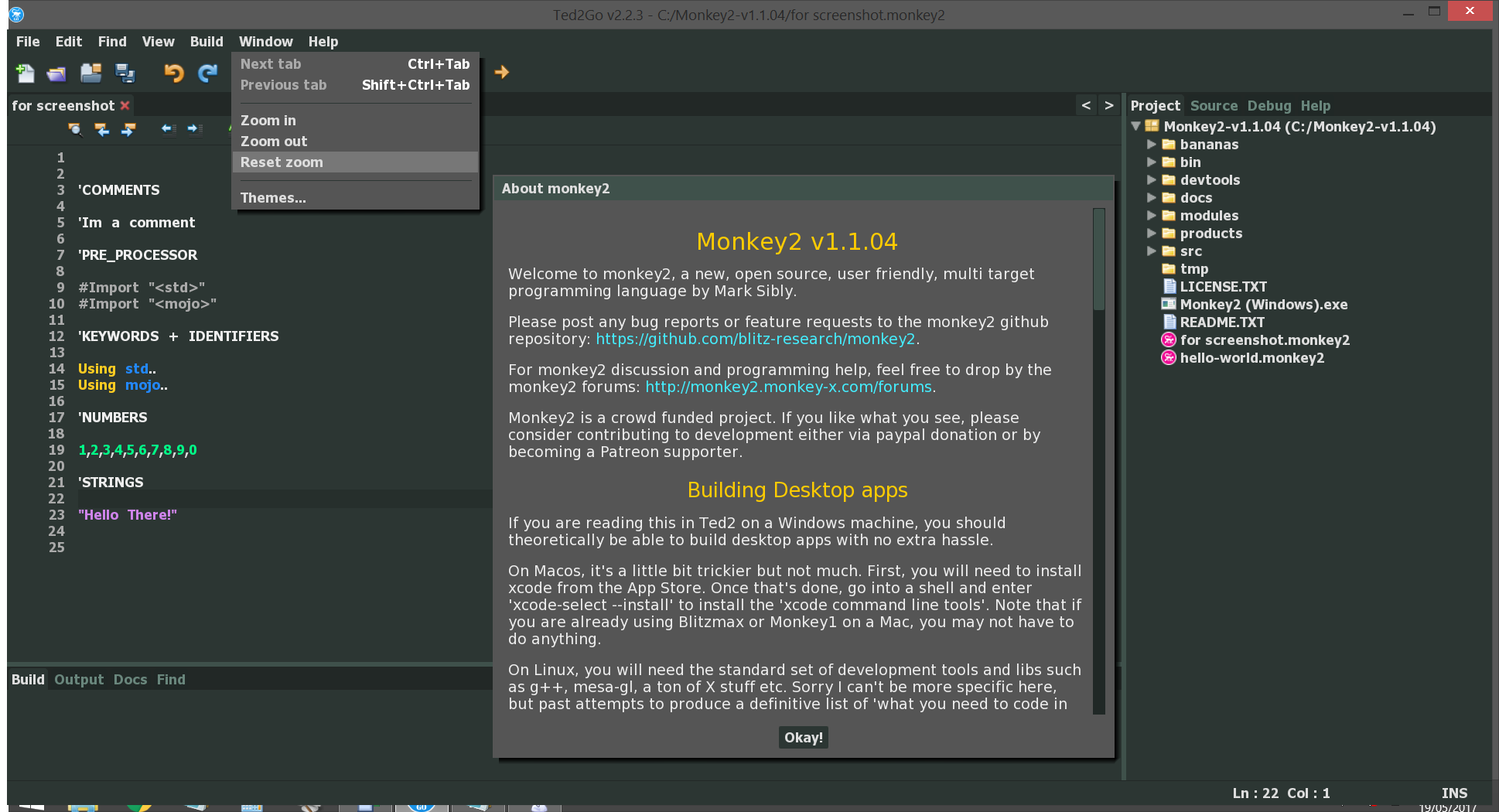Click the orange Undo arrow icon
1499x812 pixels.
click(x=174, y=73)
